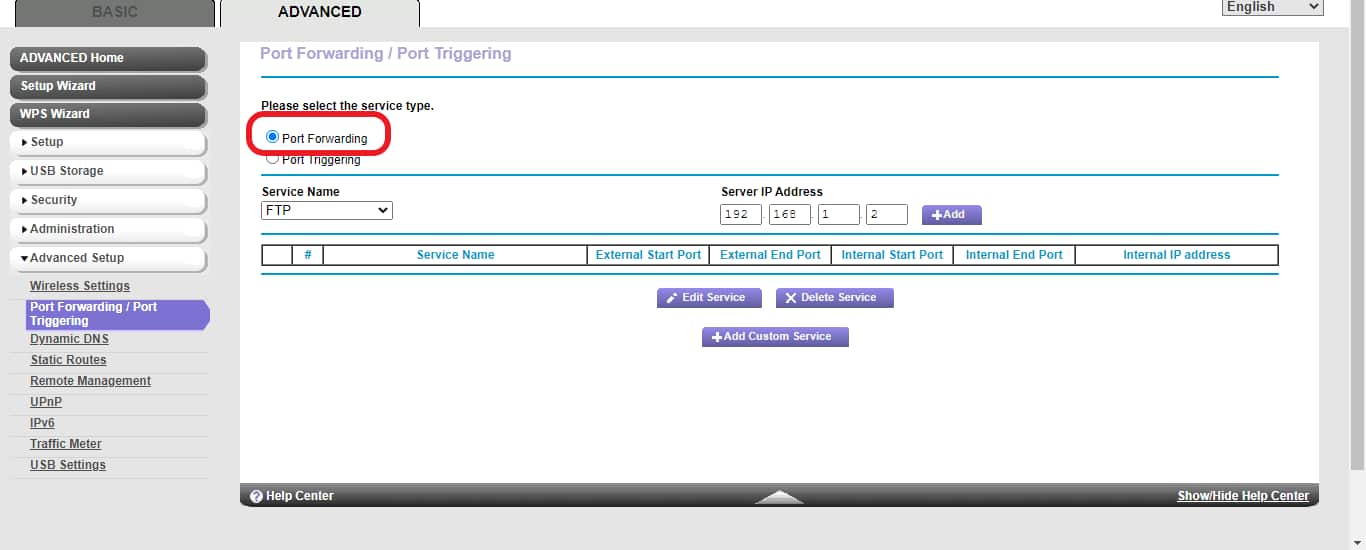The image size is (1366, 550).
Task: Expand the Security section
Action: pyautogui.click(x=108, y=200)
